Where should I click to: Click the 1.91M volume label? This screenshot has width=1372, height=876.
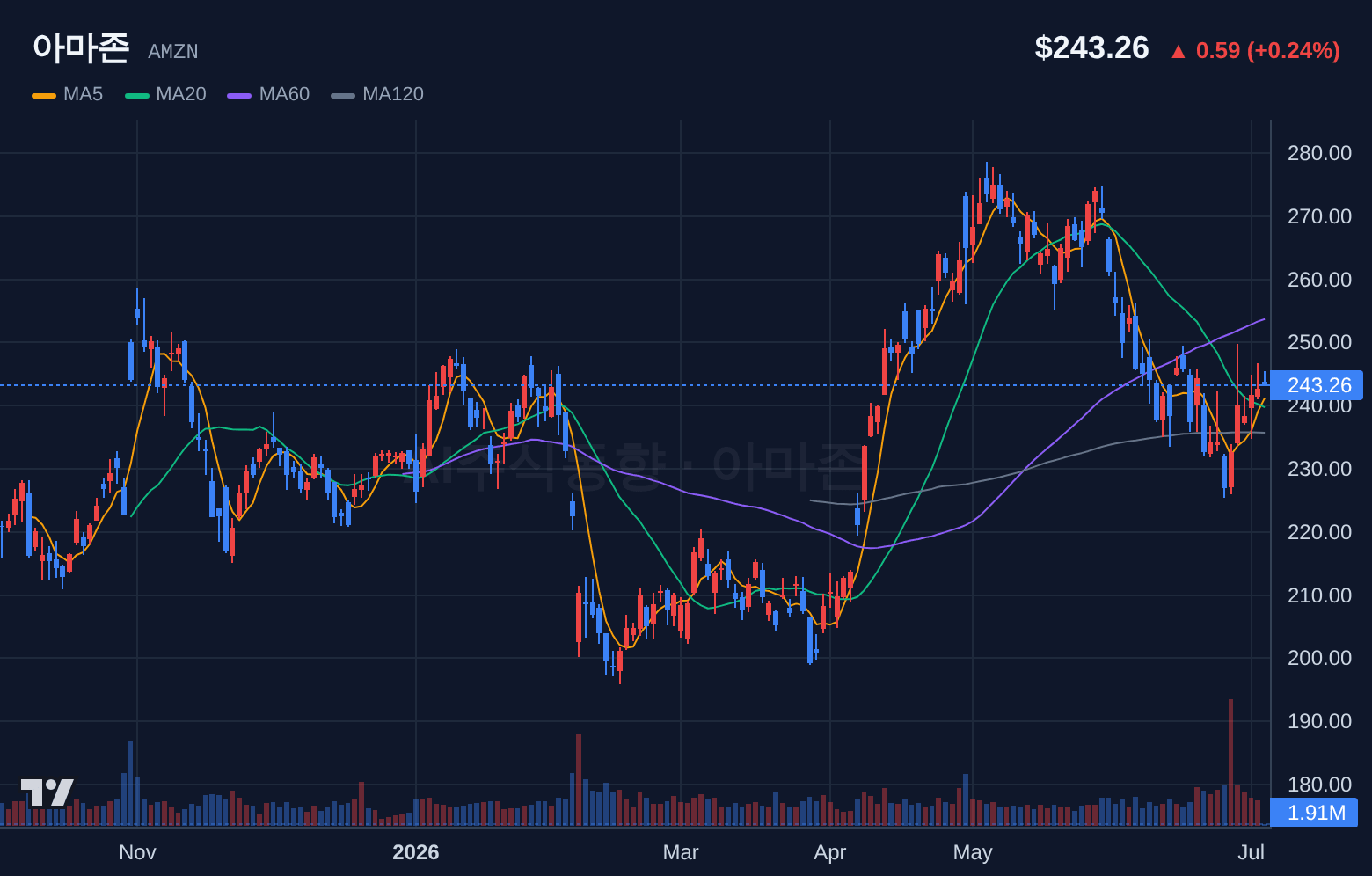click(1314, 813)
